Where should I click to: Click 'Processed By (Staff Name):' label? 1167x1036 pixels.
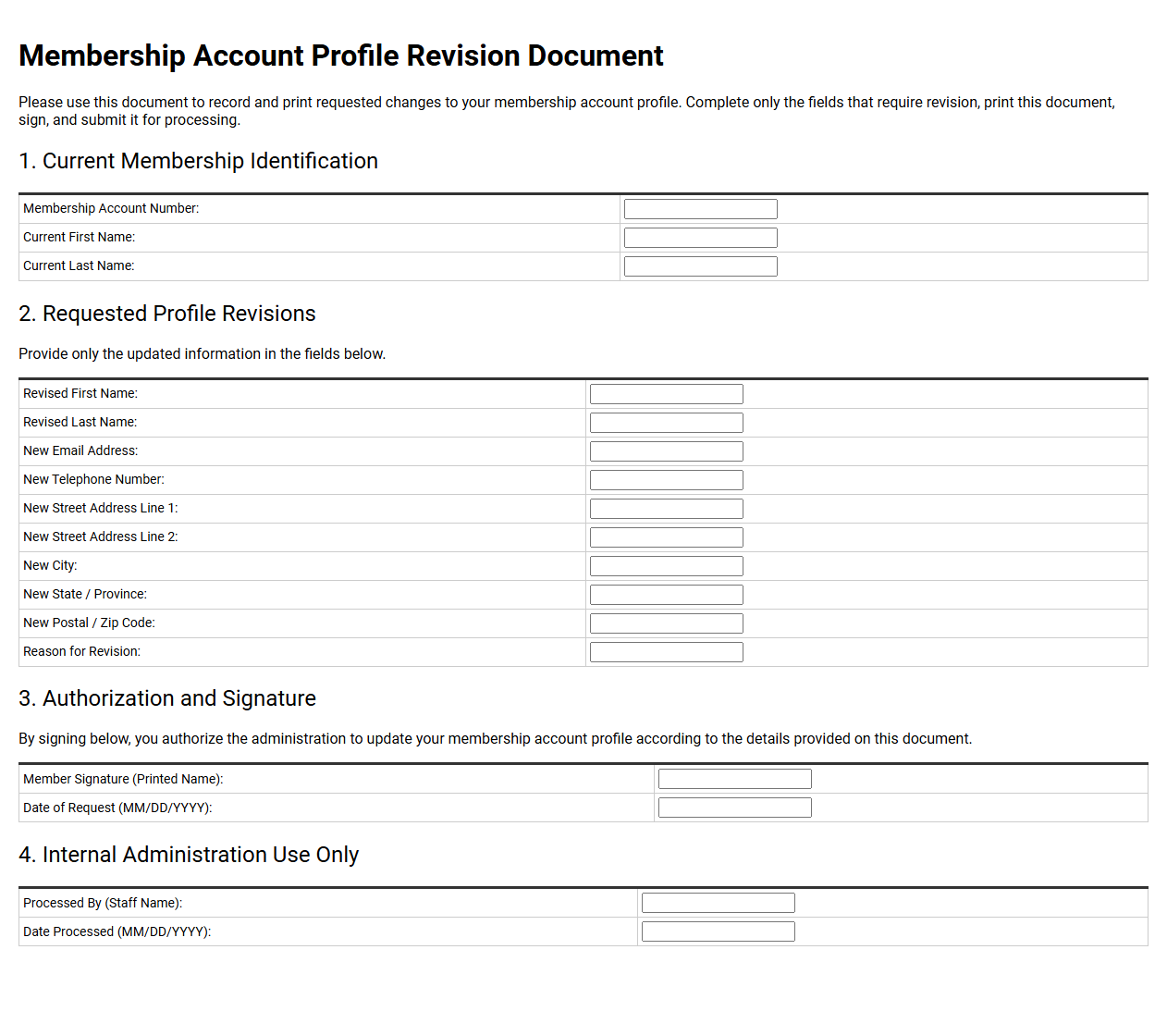click(x=103, y=904)
